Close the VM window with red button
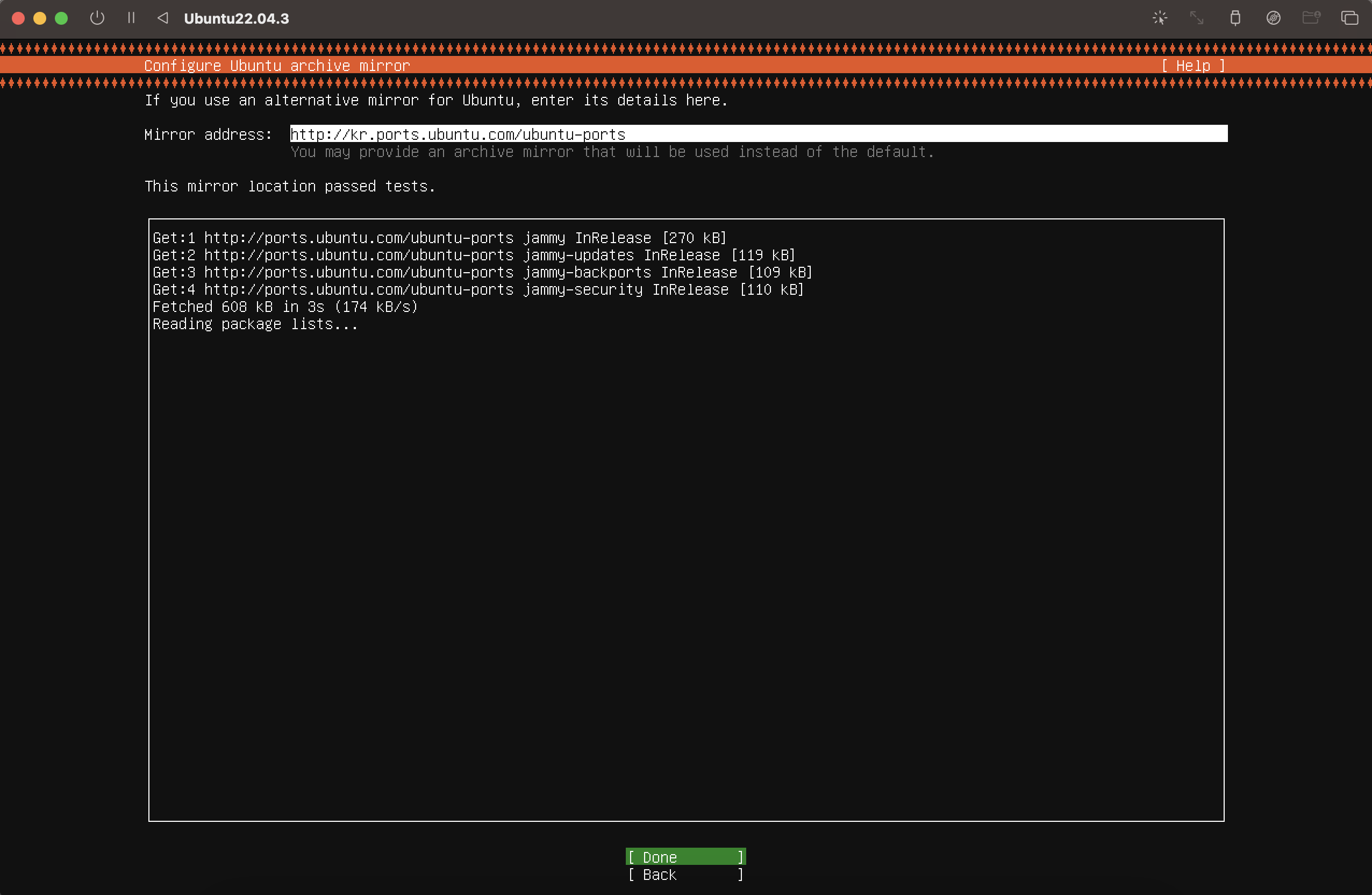This screenshot has height=895, width=1372. tap(18, 18)
